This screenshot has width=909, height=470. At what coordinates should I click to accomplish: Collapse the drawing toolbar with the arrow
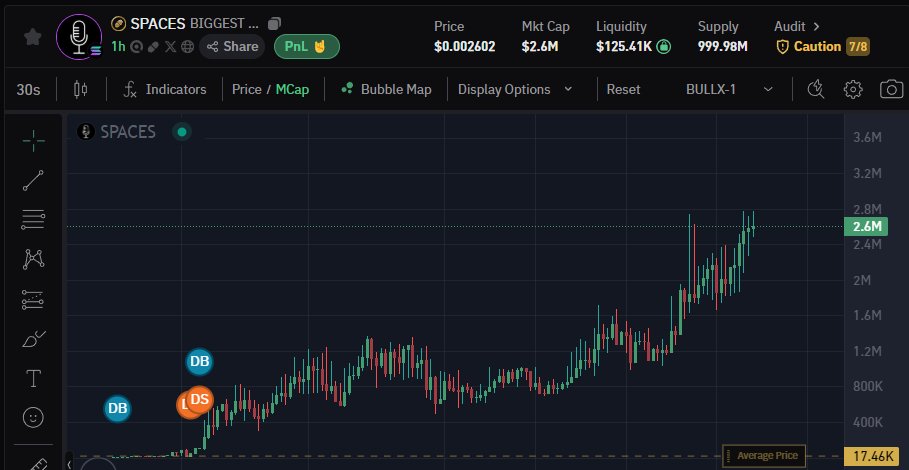pos(69,464)
